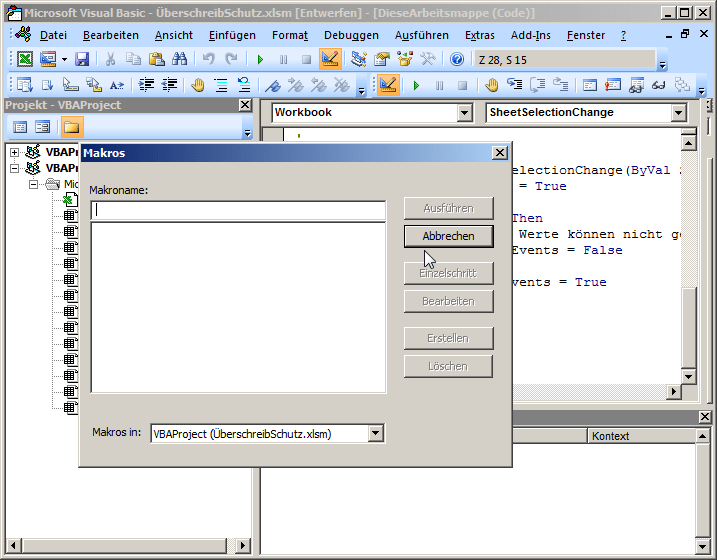Image resolution: width=717 pixels, height=560 pixels.
Task: Click the View Microsoft Excel icon
Action: pos(25,59)
